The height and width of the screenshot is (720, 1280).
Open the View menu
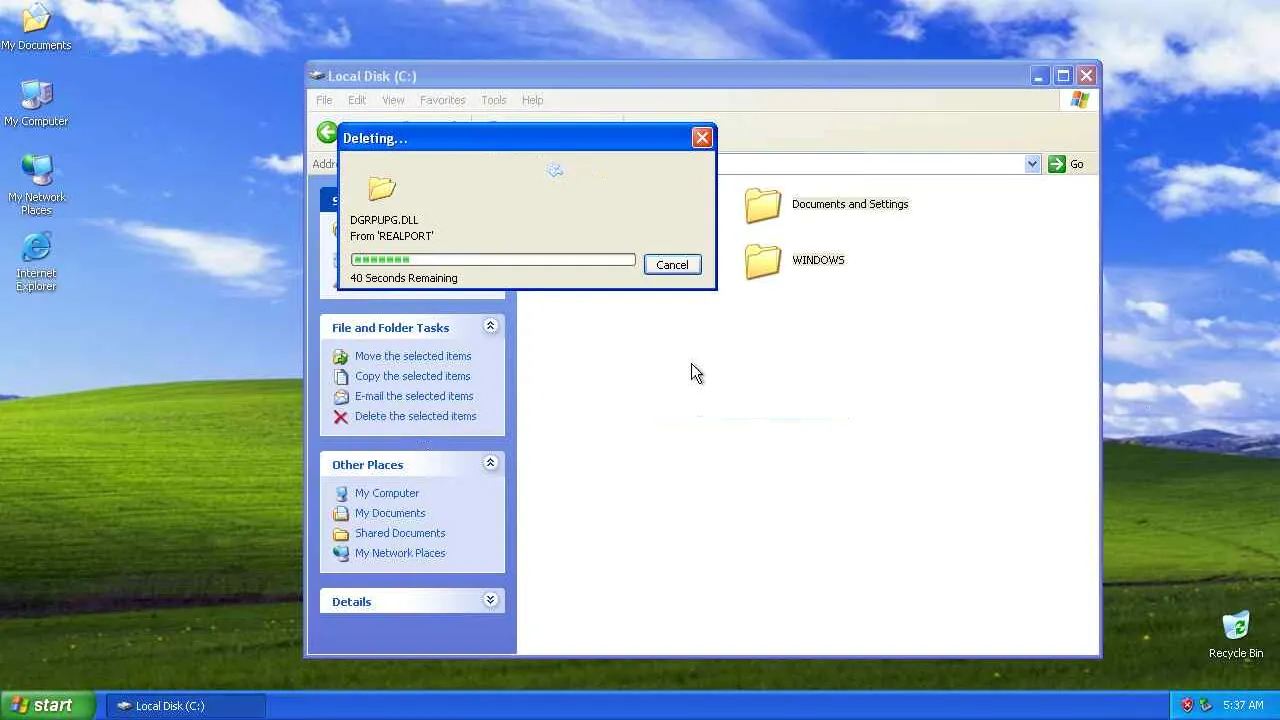point(393,100)
